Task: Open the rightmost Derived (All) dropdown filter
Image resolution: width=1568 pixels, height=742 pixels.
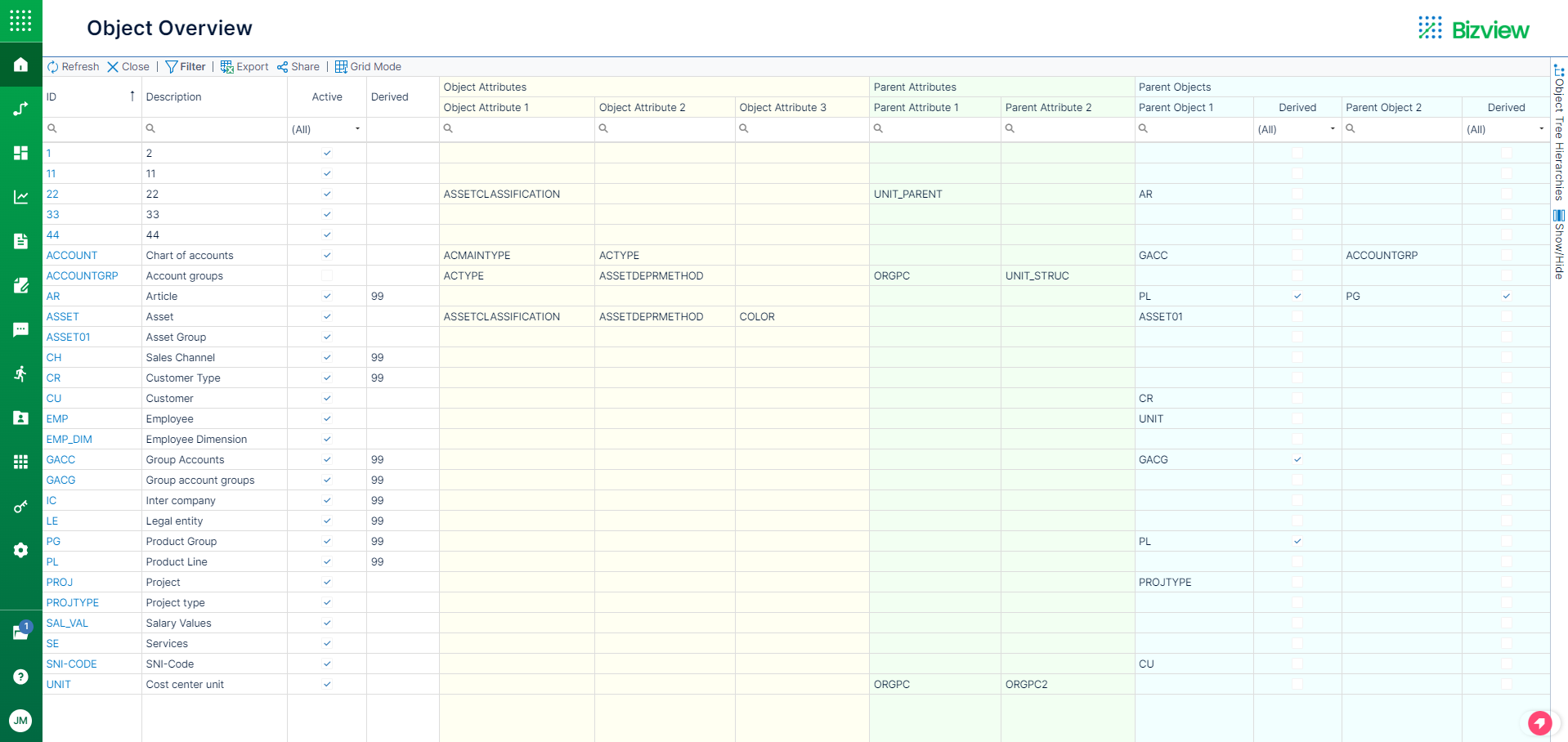Action: click(x=1540, y=128)
